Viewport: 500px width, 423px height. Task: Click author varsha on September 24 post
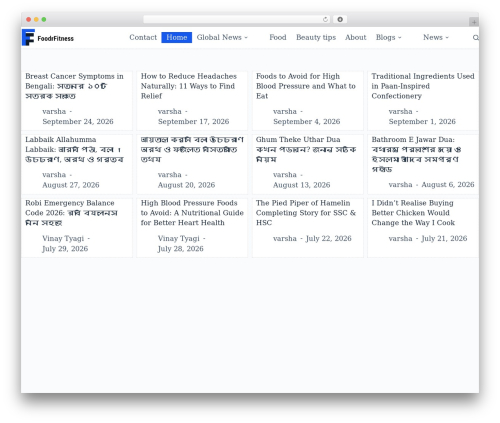tap(54, 111)
